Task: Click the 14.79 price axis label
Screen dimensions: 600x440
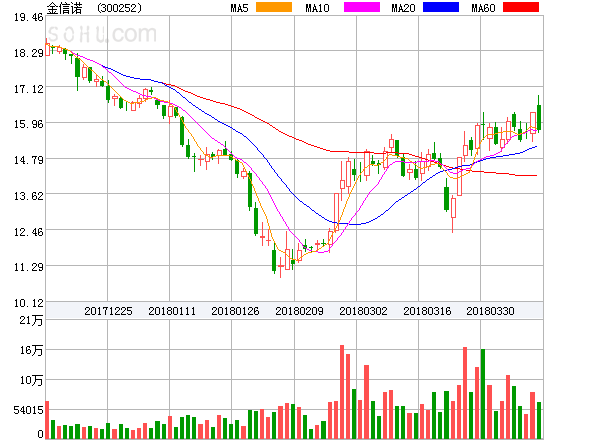Action: [29, 160]
